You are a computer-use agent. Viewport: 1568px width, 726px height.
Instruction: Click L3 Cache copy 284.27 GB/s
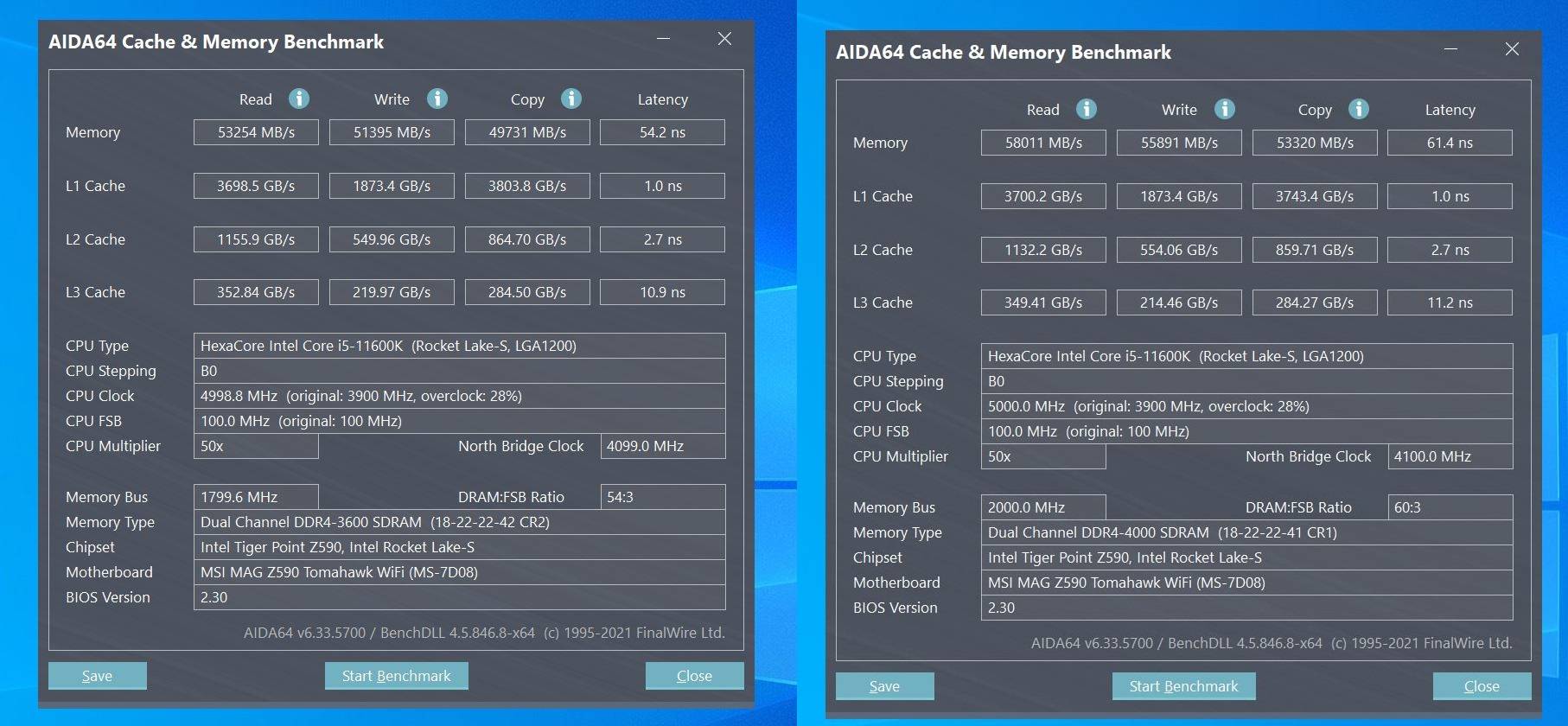coord(1315,302)
